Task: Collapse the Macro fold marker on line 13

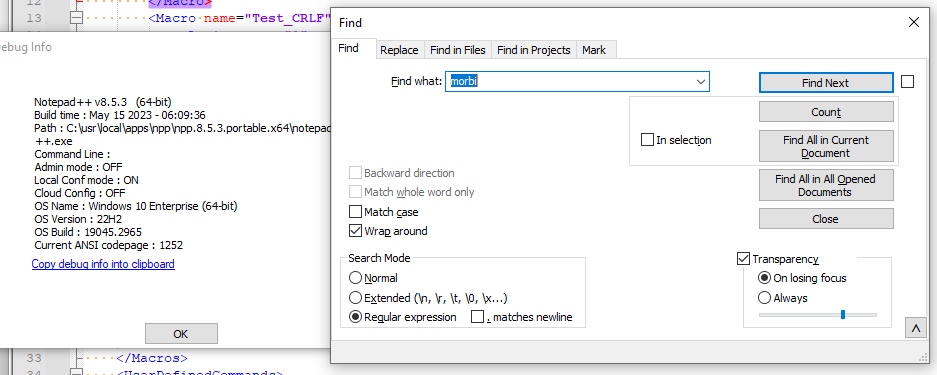Action: (x=75, y=18)
